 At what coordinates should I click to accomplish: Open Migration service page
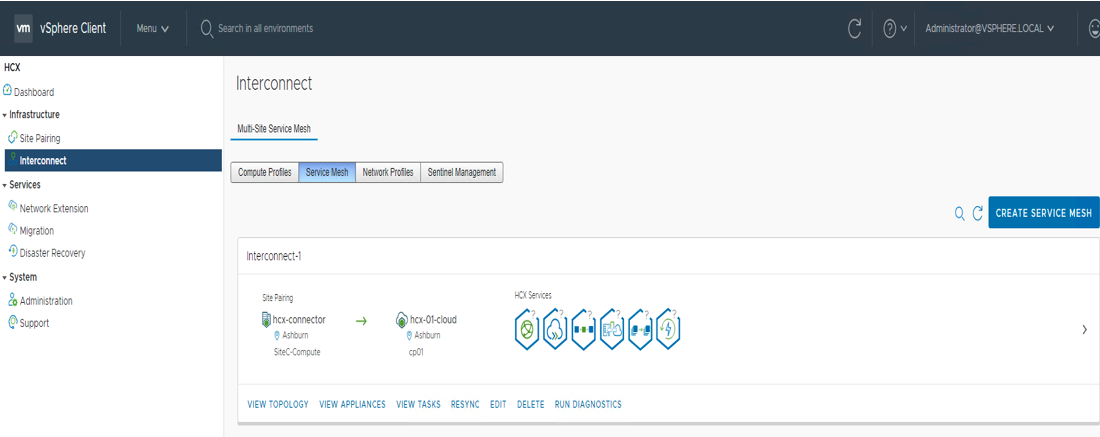36,231
